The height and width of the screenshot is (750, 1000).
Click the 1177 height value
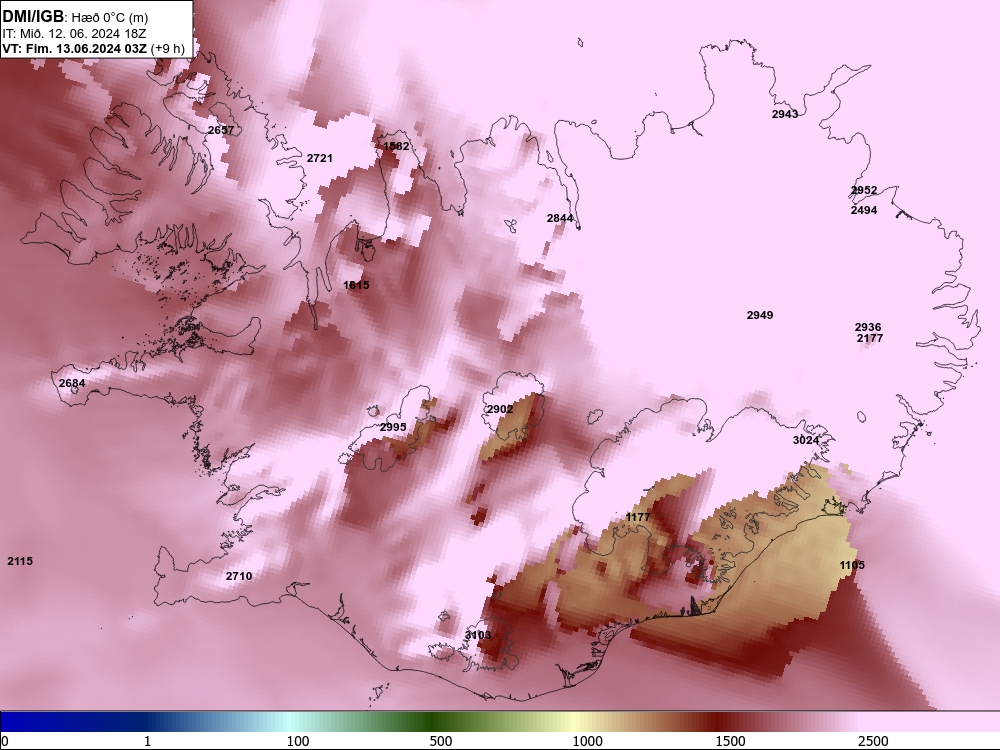638,517
